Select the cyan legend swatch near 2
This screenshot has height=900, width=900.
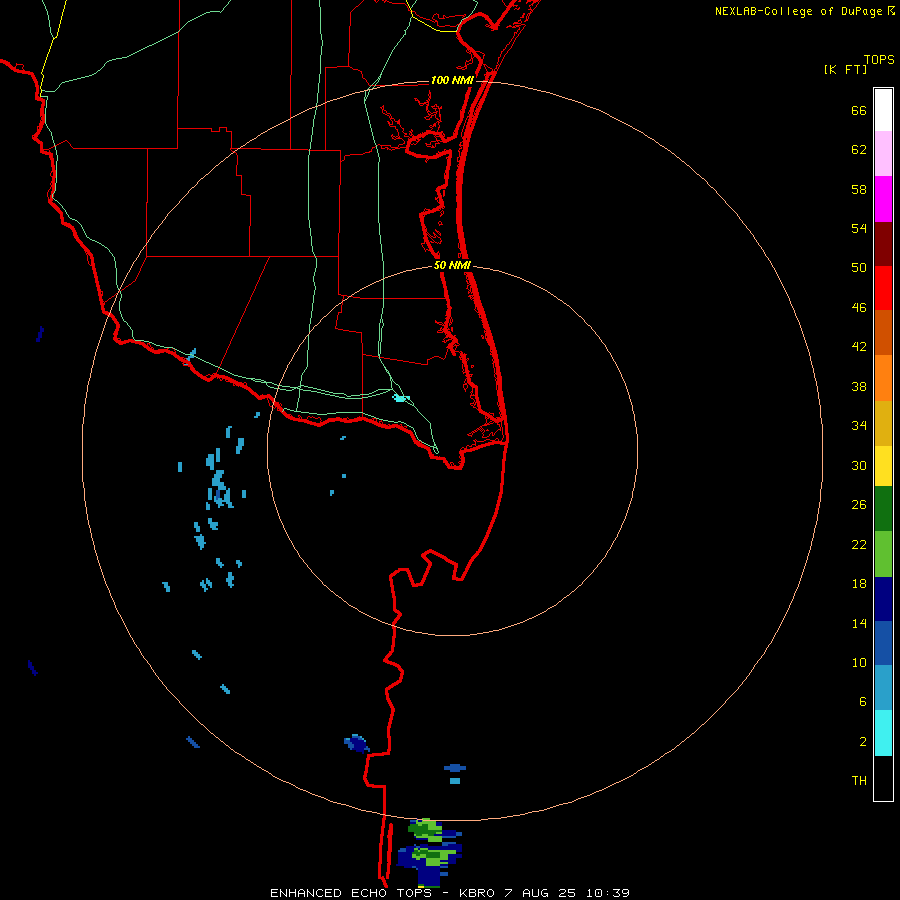click(x=883, y=733)
